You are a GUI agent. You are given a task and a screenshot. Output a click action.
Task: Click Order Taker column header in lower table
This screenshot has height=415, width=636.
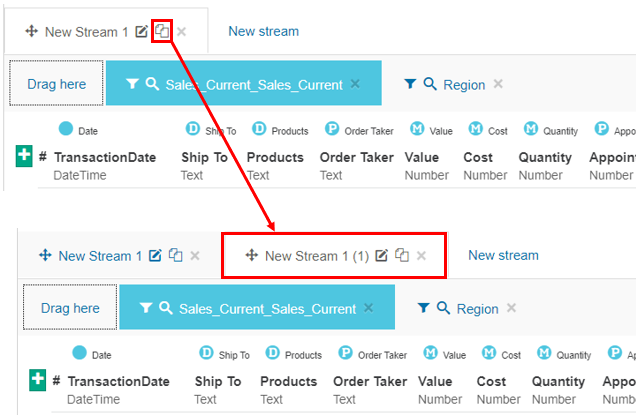pyautogui.click(x=369, y=381)
